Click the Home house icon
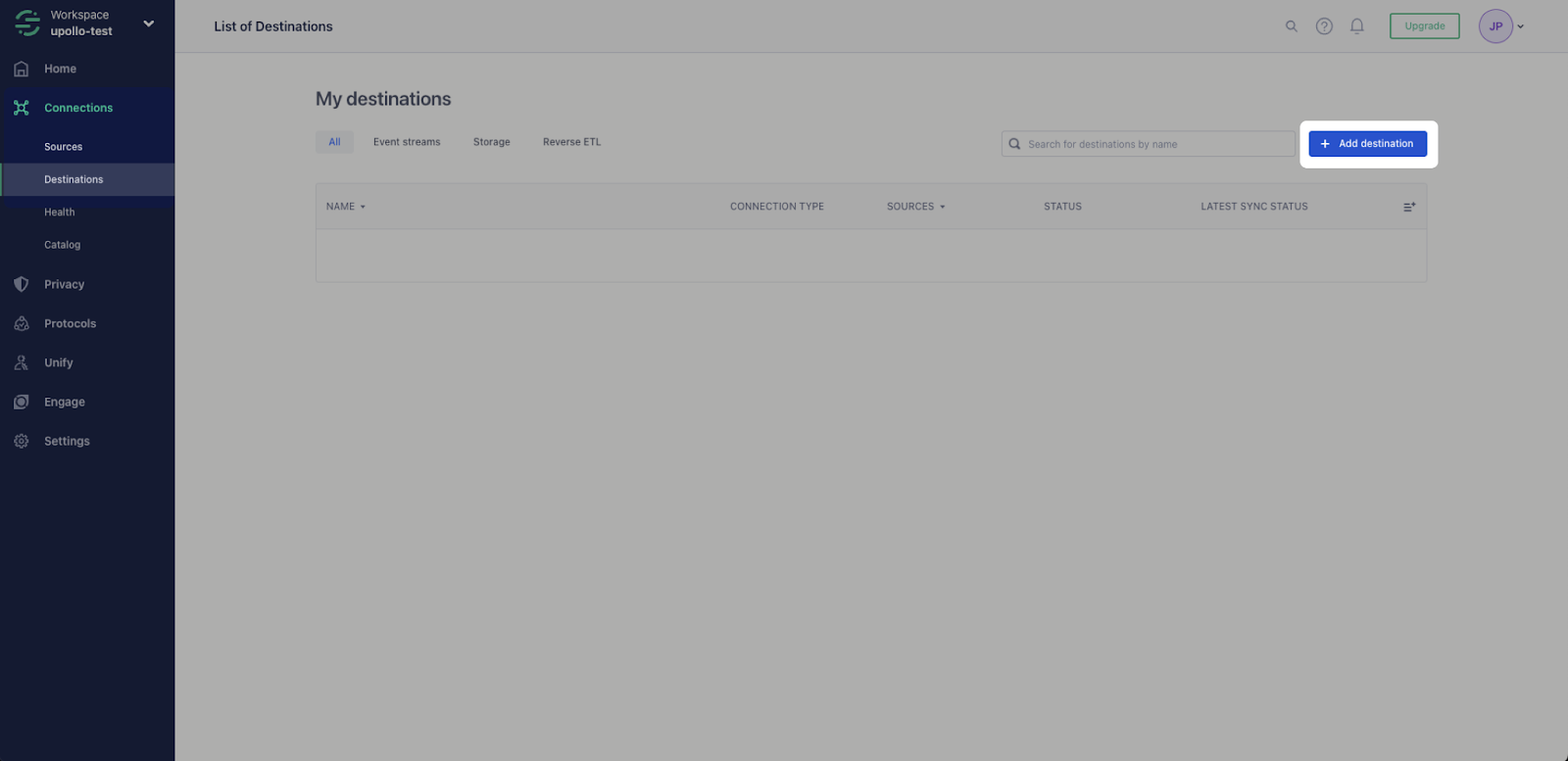Image resolution: width=1568 pixels, height=761 pixels. (x=22, y=69)
